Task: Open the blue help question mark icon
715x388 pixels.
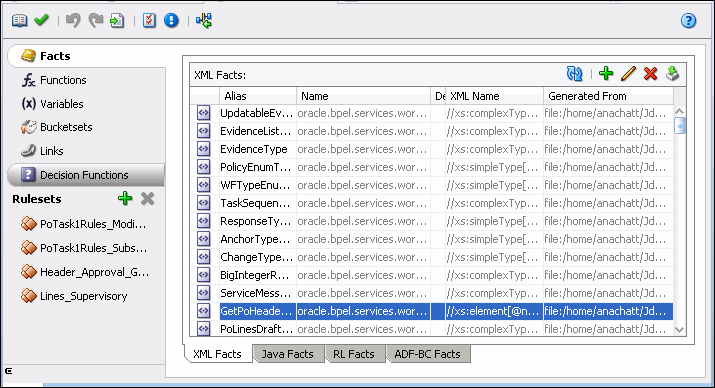Action: click(688, 21)
